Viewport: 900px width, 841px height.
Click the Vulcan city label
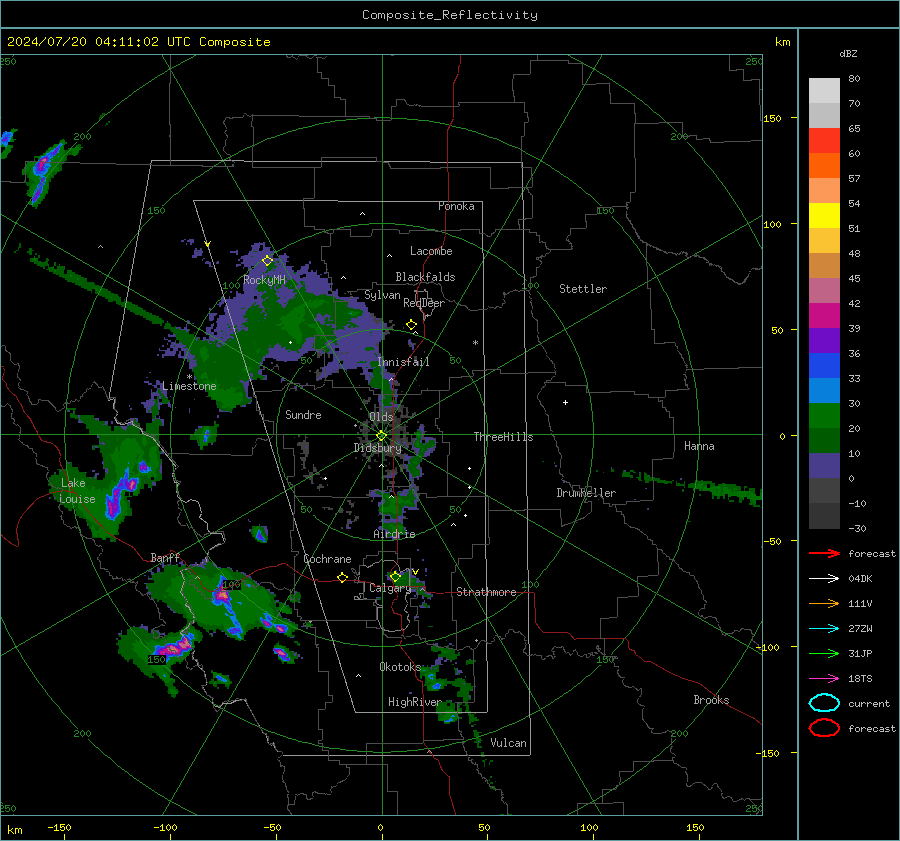(508, 743)
